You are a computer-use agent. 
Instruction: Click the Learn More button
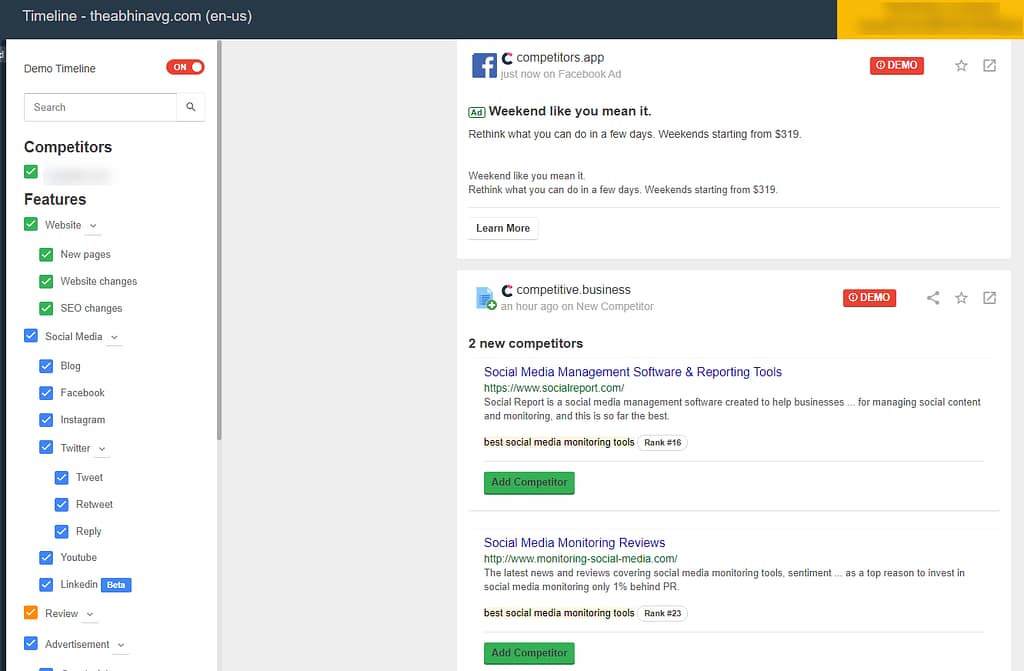[x=503, y=229]
